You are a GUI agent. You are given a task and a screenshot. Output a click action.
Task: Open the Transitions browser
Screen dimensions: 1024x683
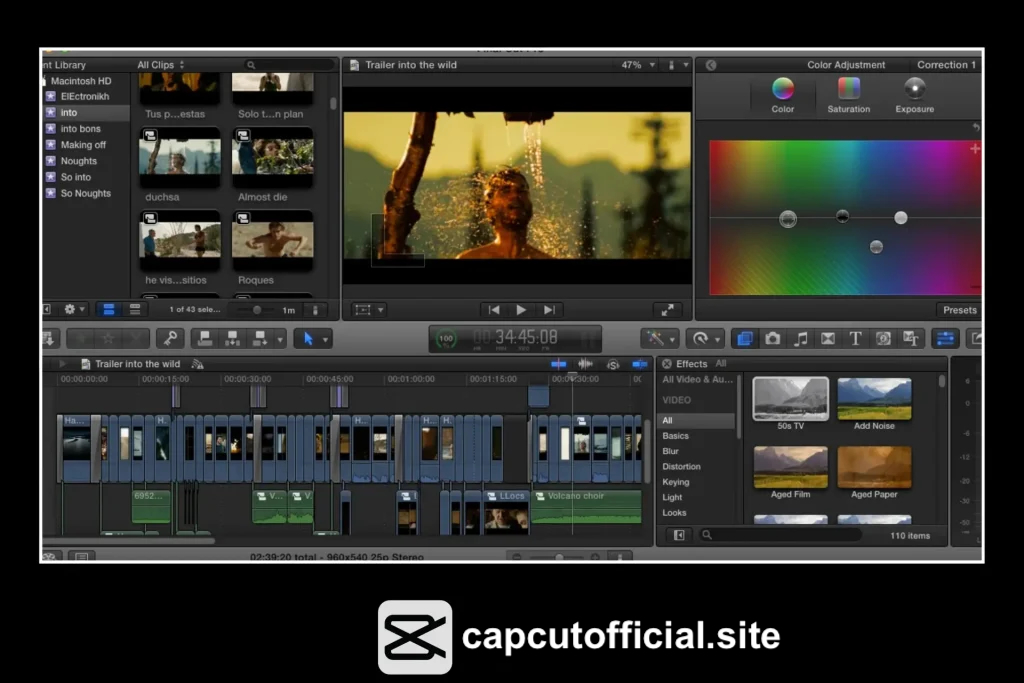click(828, 338)
